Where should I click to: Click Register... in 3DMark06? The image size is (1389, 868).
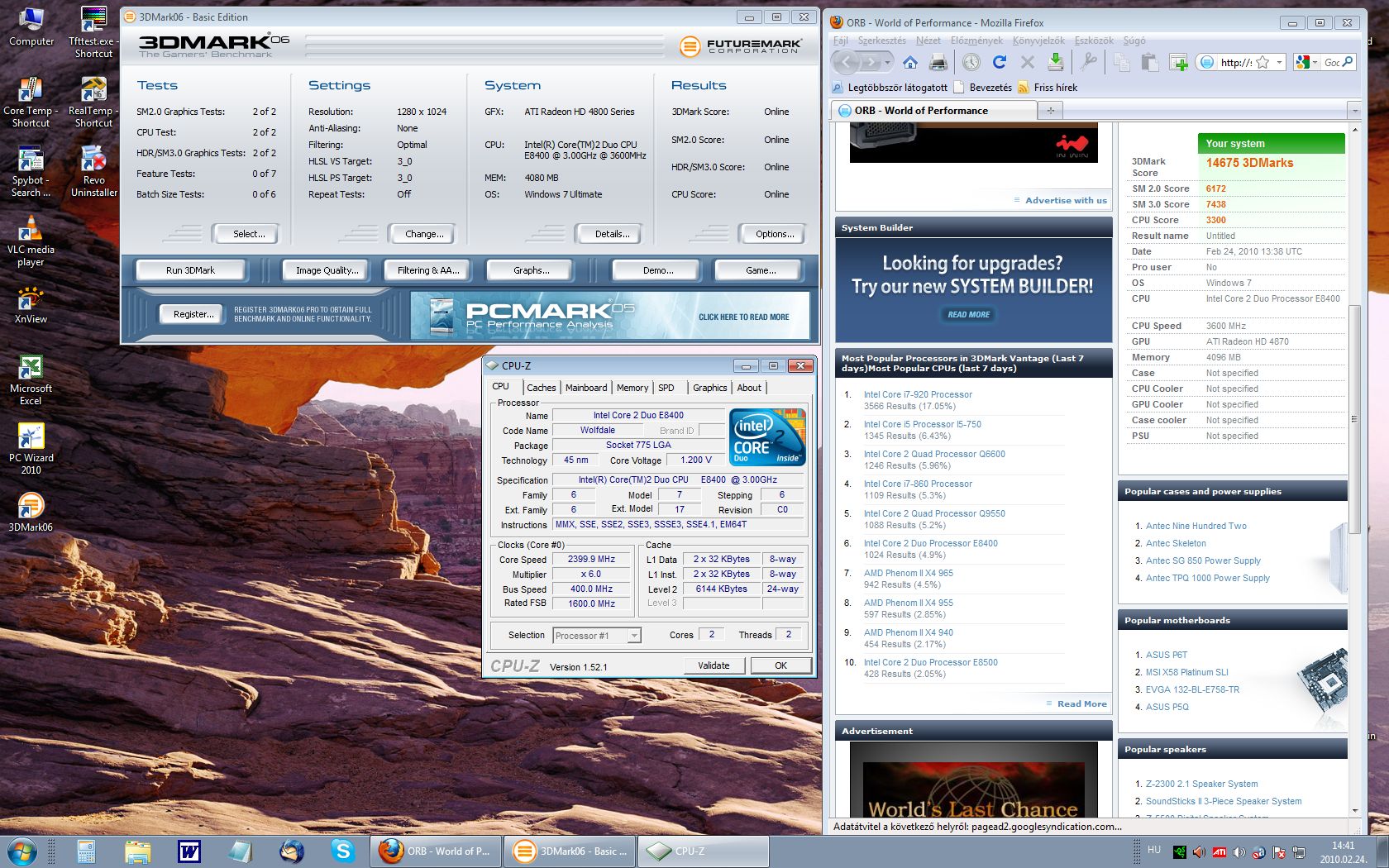(x=193, y=314)
